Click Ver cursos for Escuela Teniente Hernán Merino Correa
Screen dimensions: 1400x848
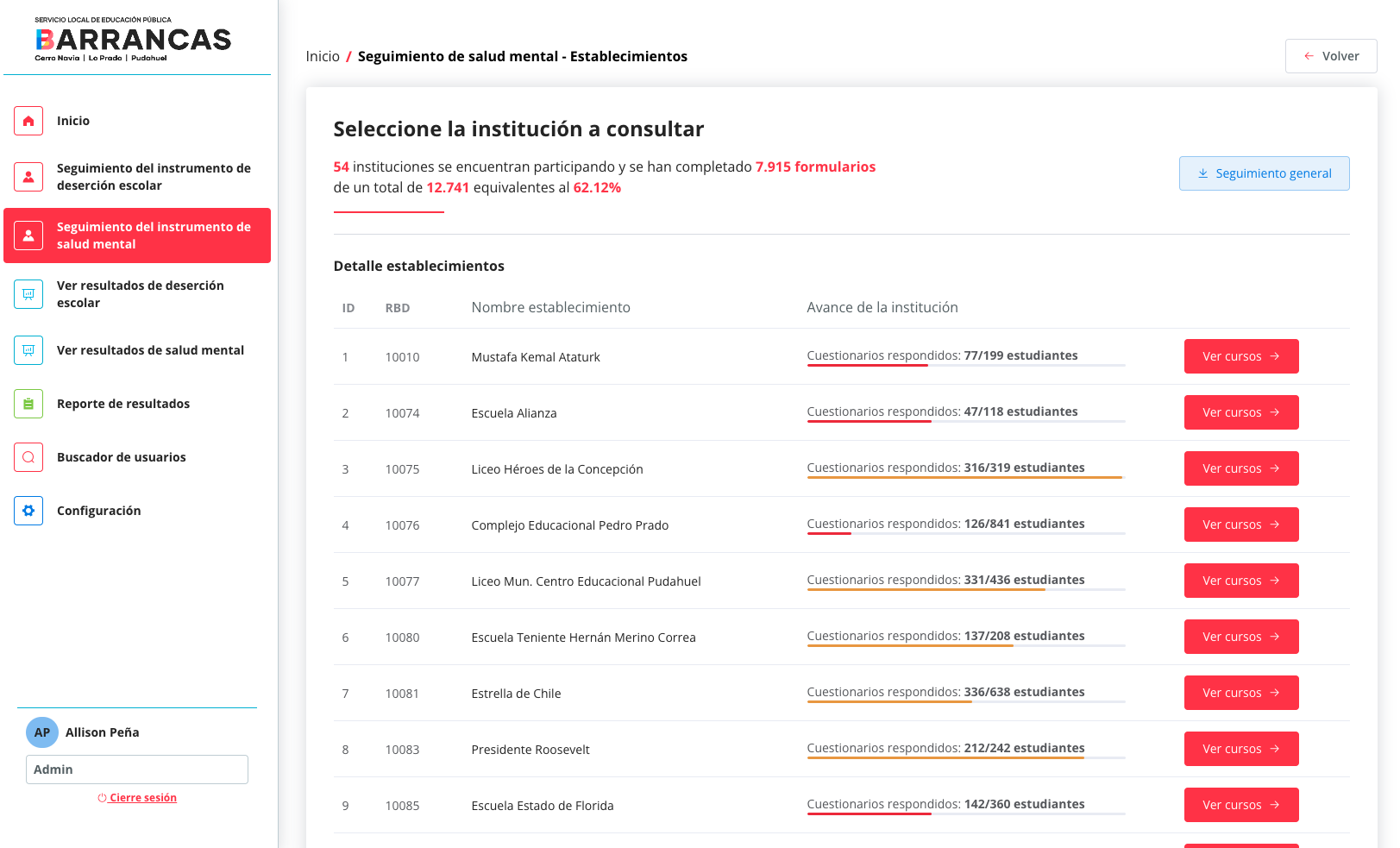[1241, 637]
